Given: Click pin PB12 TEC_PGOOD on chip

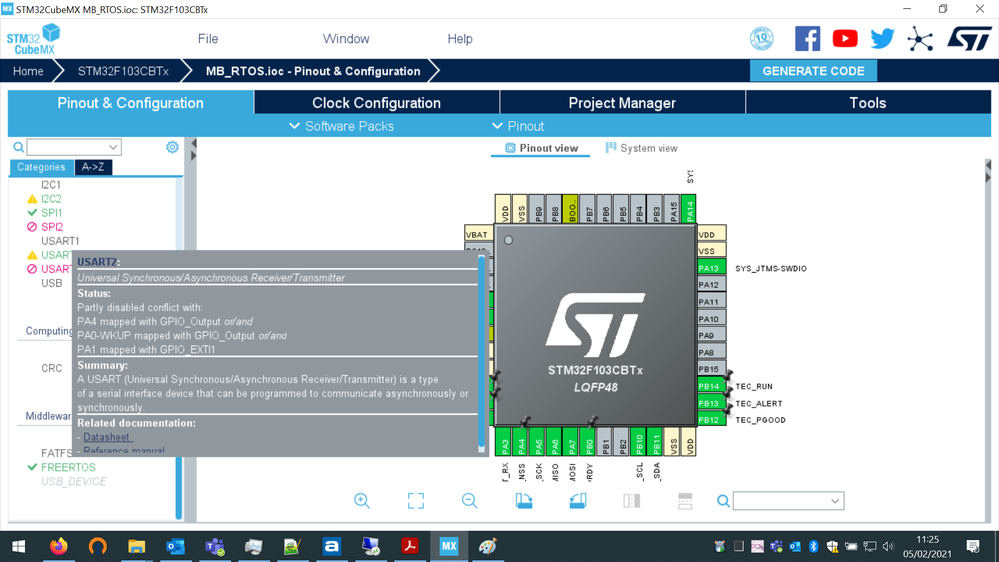Looking at the screenshot, I should coord(712,420).
